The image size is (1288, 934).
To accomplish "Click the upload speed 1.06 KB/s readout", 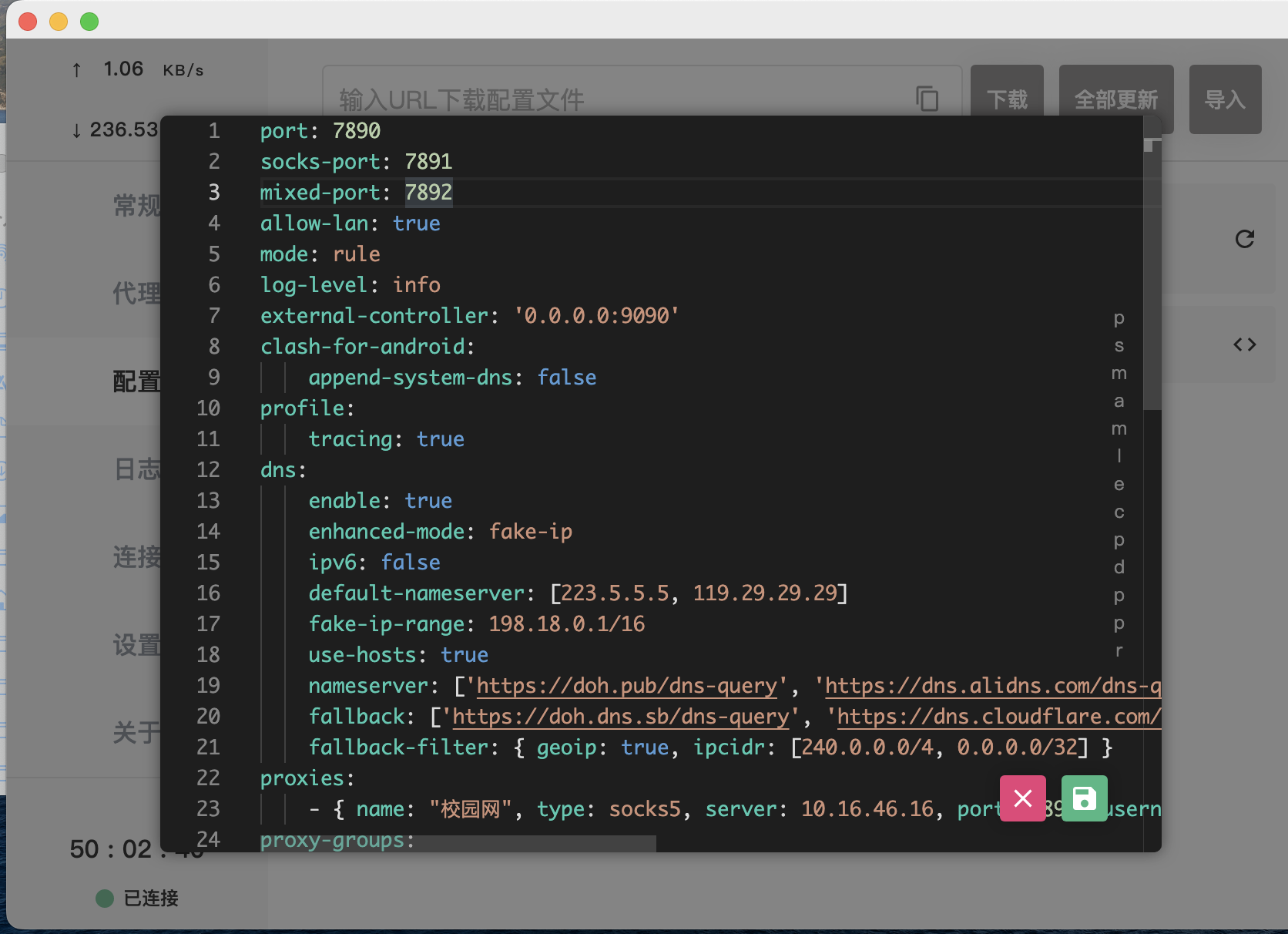I will coord(138,69).
